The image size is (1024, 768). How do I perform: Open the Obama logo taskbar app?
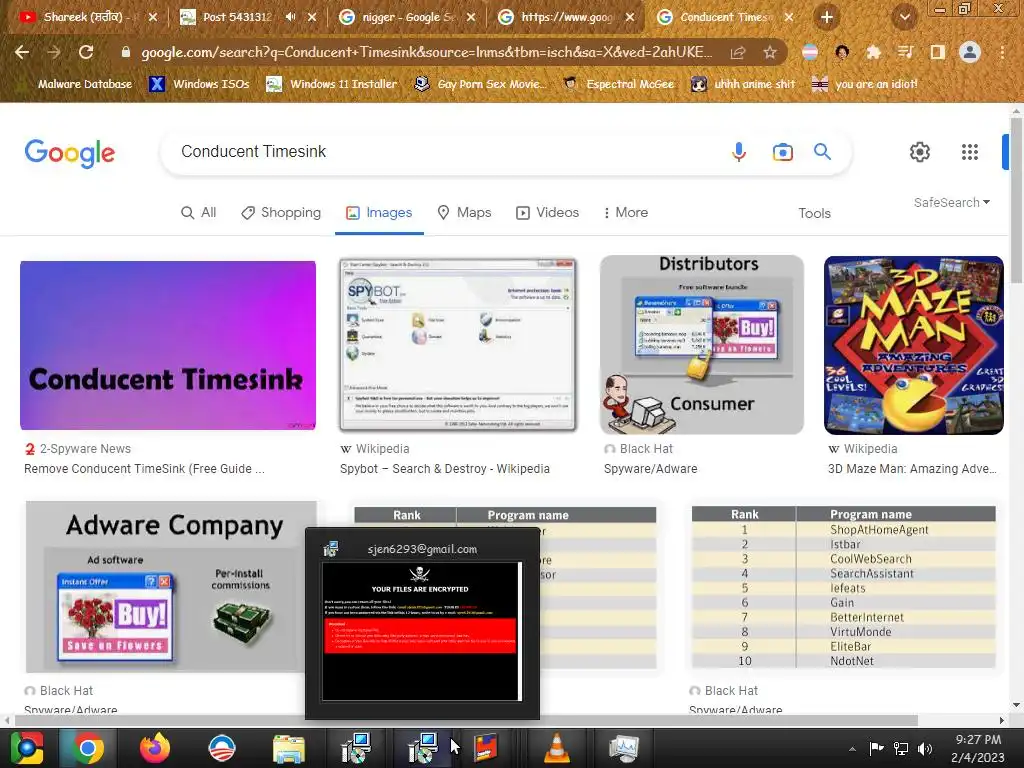click(221, 748)
